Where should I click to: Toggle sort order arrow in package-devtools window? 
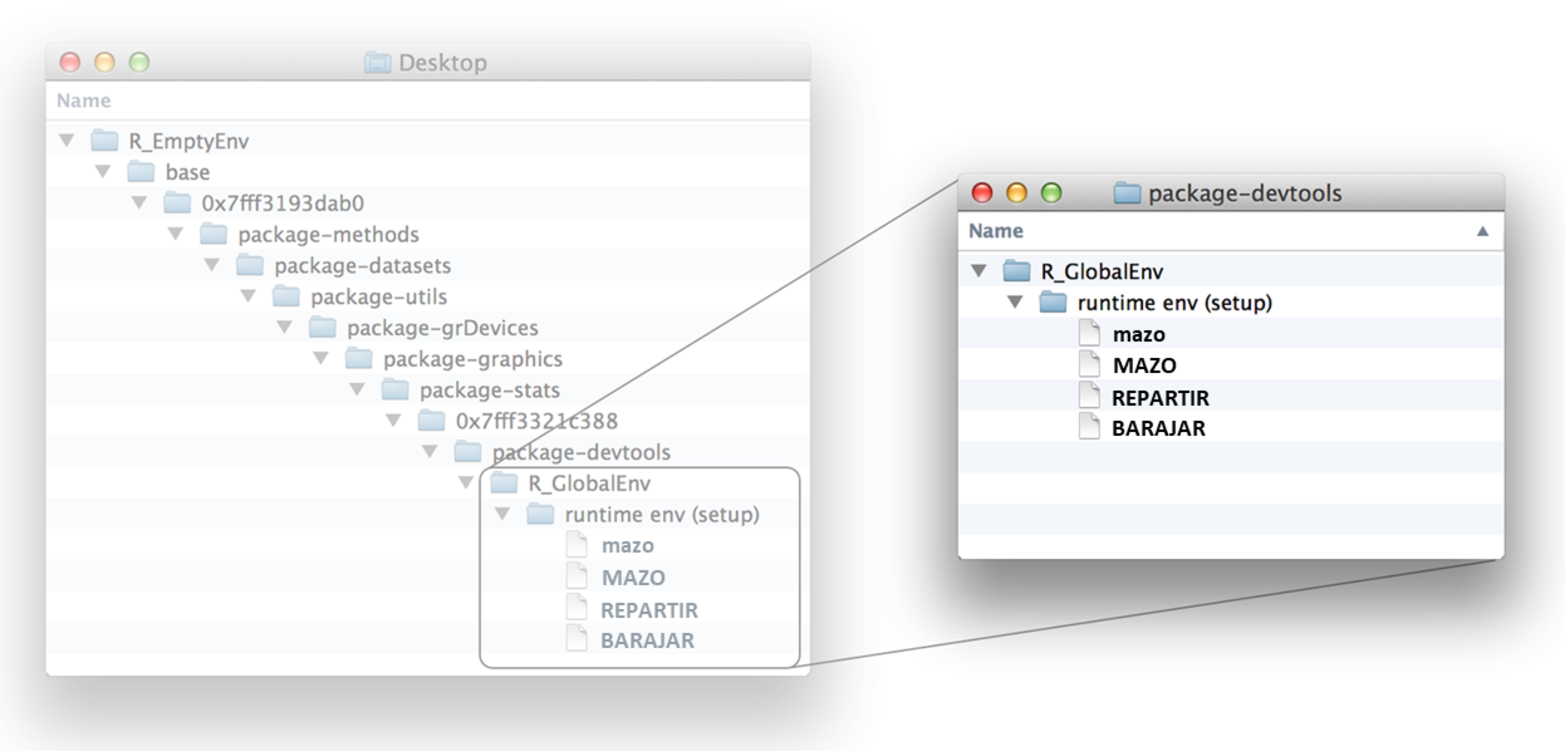(1482, 231)
